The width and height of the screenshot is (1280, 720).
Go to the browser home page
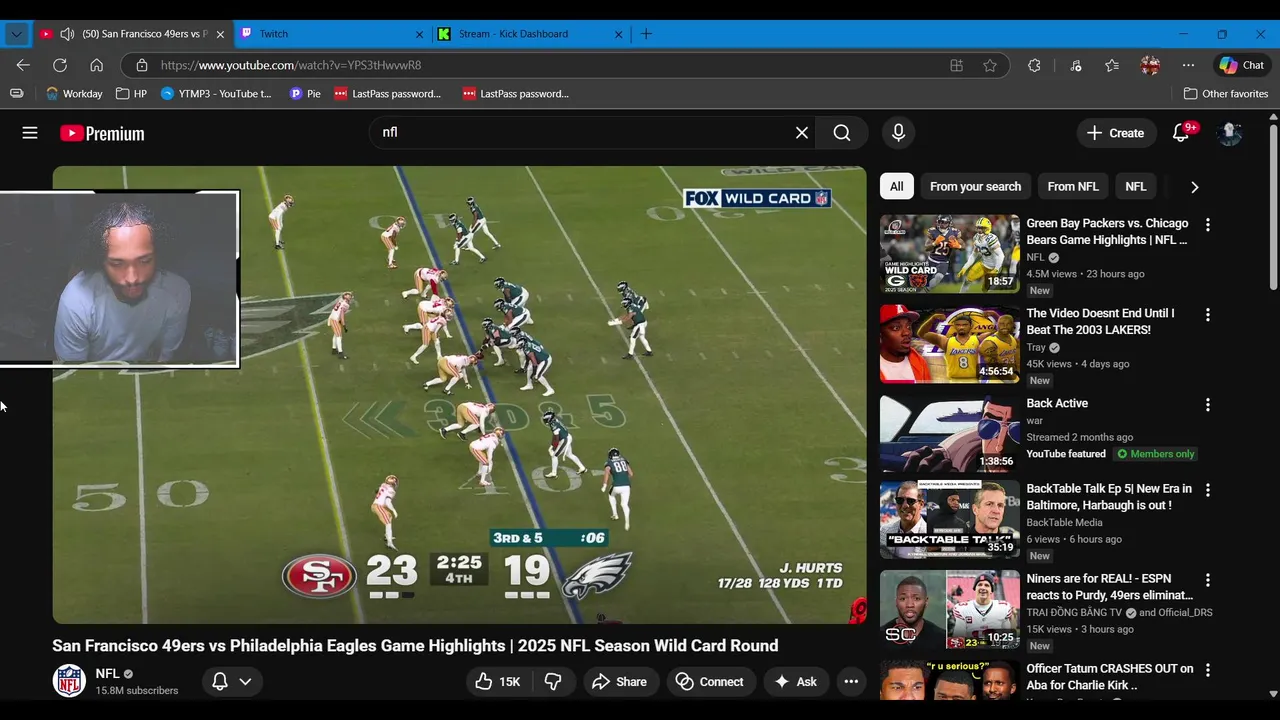[x=96, y=65]
